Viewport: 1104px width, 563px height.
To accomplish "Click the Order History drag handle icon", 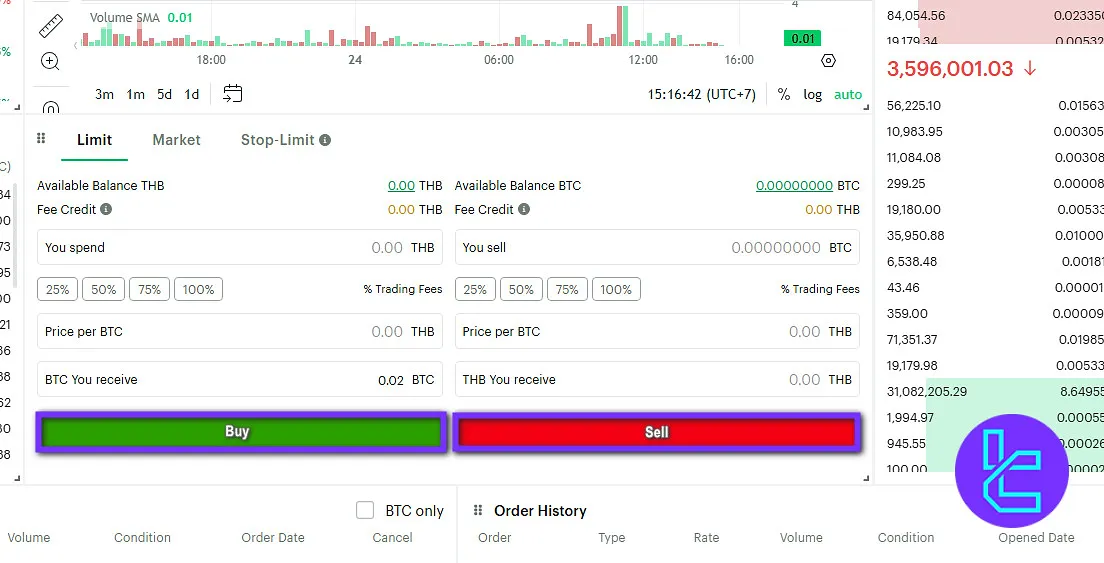I will pyautogui.click(x=478, y=511).
